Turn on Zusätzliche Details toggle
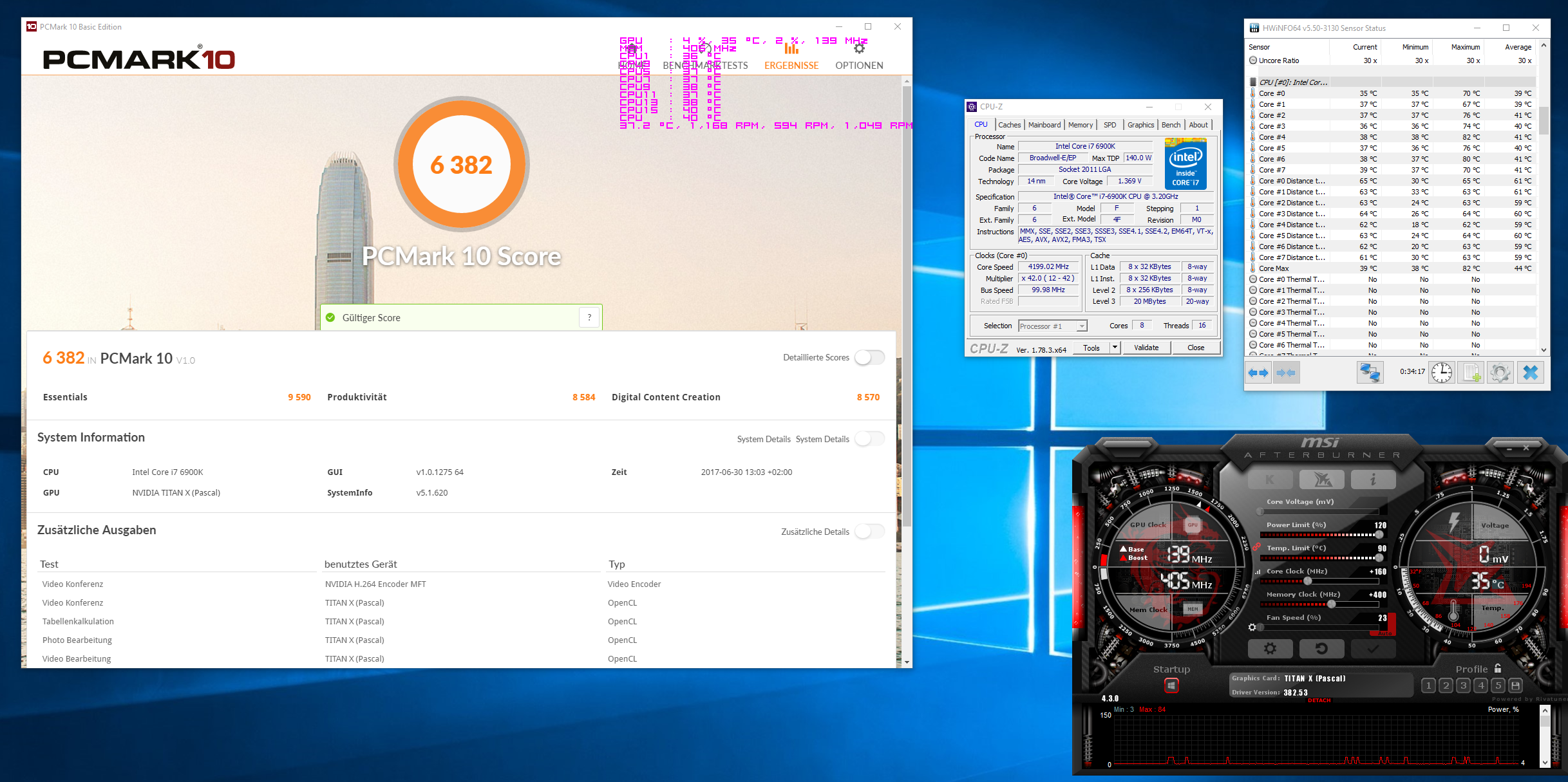 [869, 532]
